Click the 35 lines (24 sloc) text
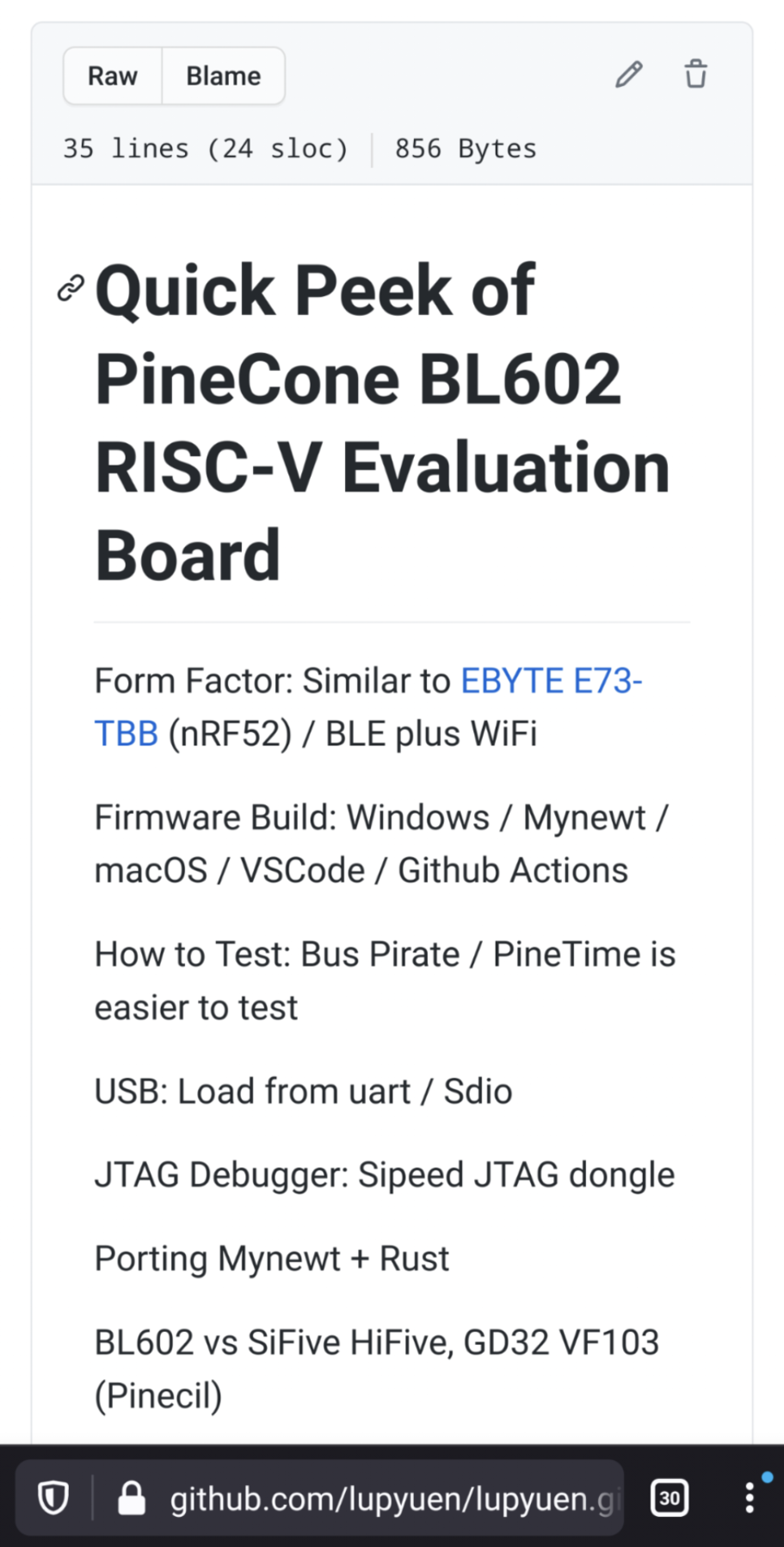Image resolution: width=784 pixels, height=1547 pixels. pyautogui.click(x=206, y=149)
